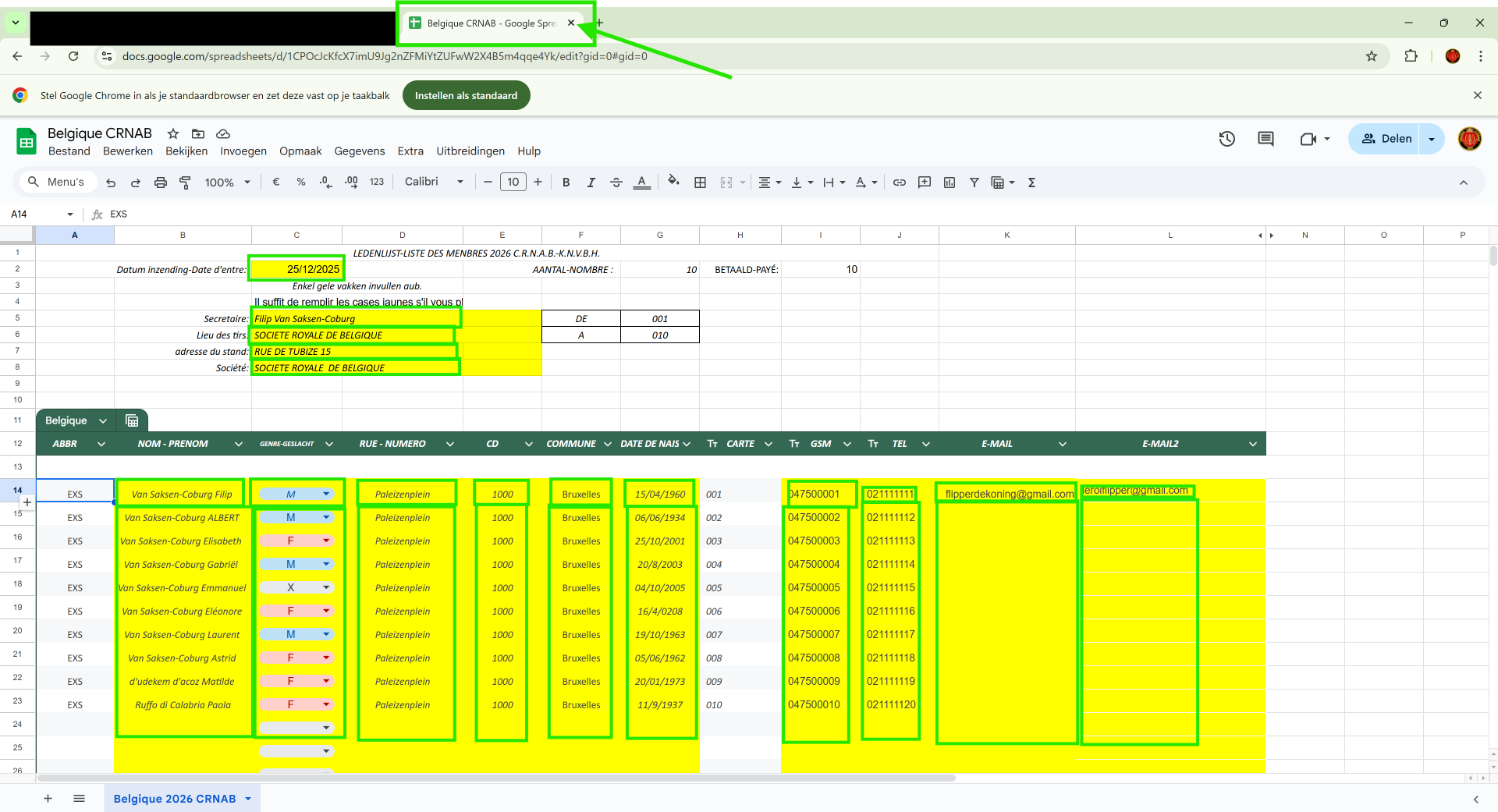Open the fill color picker
The width and height of the screenshot is (1498, 812).
pos(673,182)
